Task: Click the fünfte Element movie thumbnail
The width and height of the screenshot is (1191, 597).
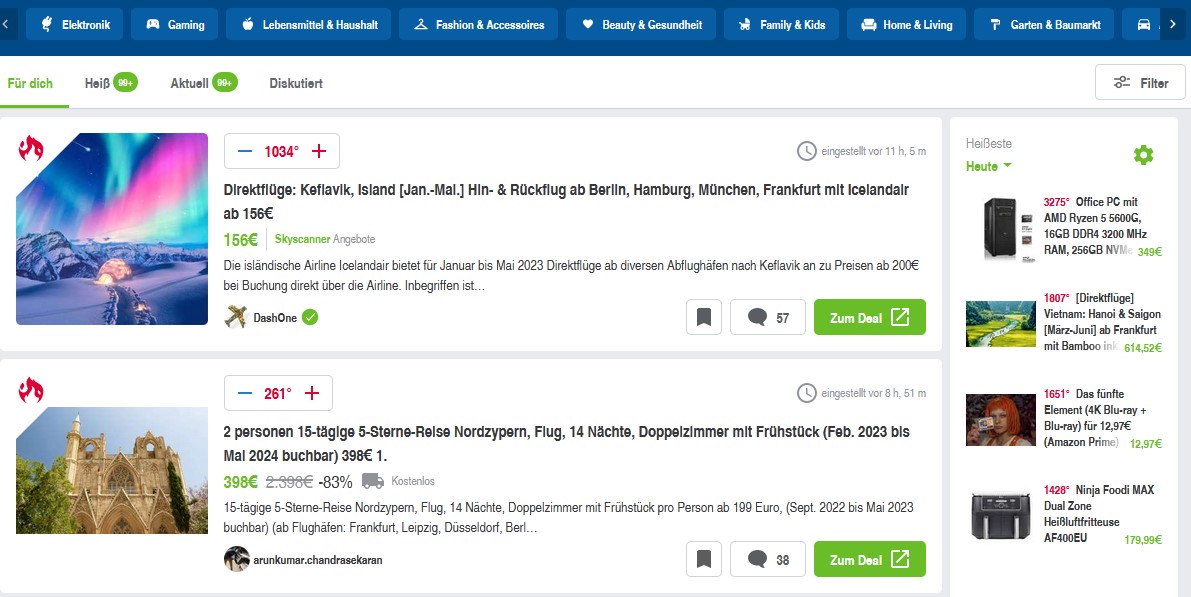Action: 1000,420
